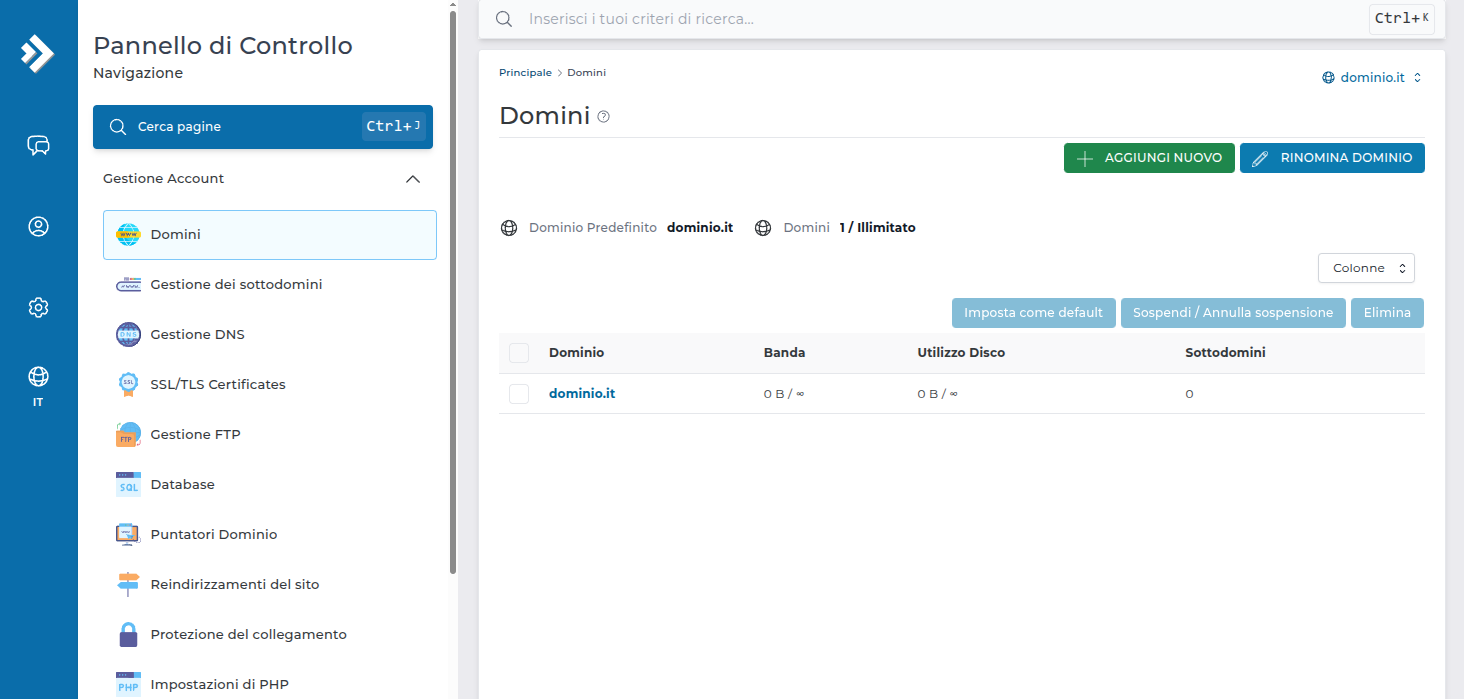Click the Reindirizzamenti del sito signpost icon
This screenshot has height=699, width=1464.
(128, 585)
